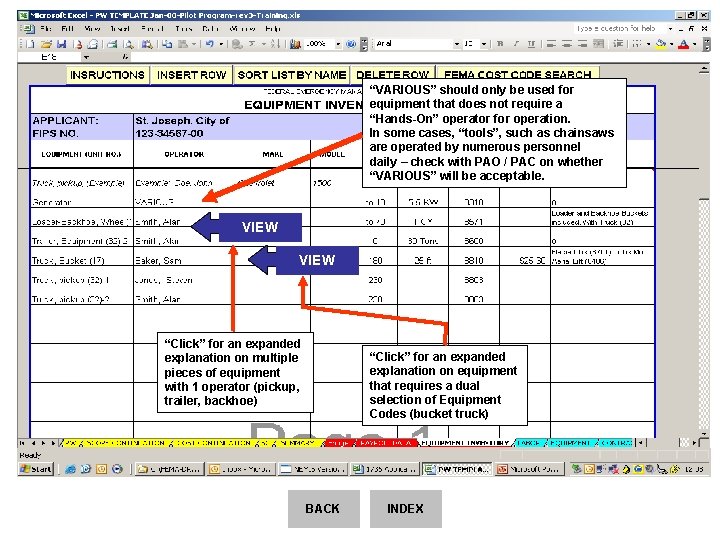Click the INSRUCTIONS button

(107, 75)
